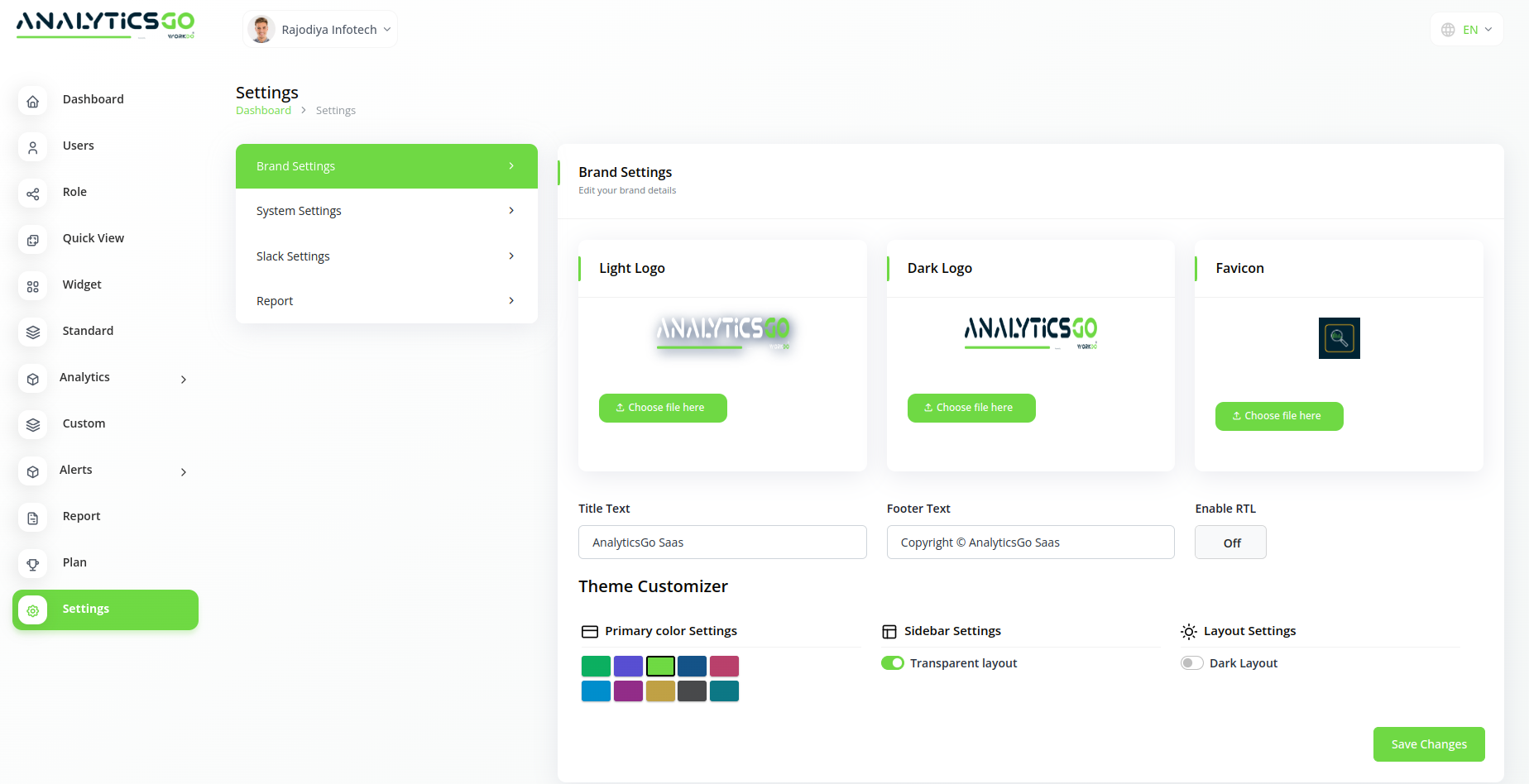Enable the Dark Layout switch
The image size is (1529, 784).
1191,663
